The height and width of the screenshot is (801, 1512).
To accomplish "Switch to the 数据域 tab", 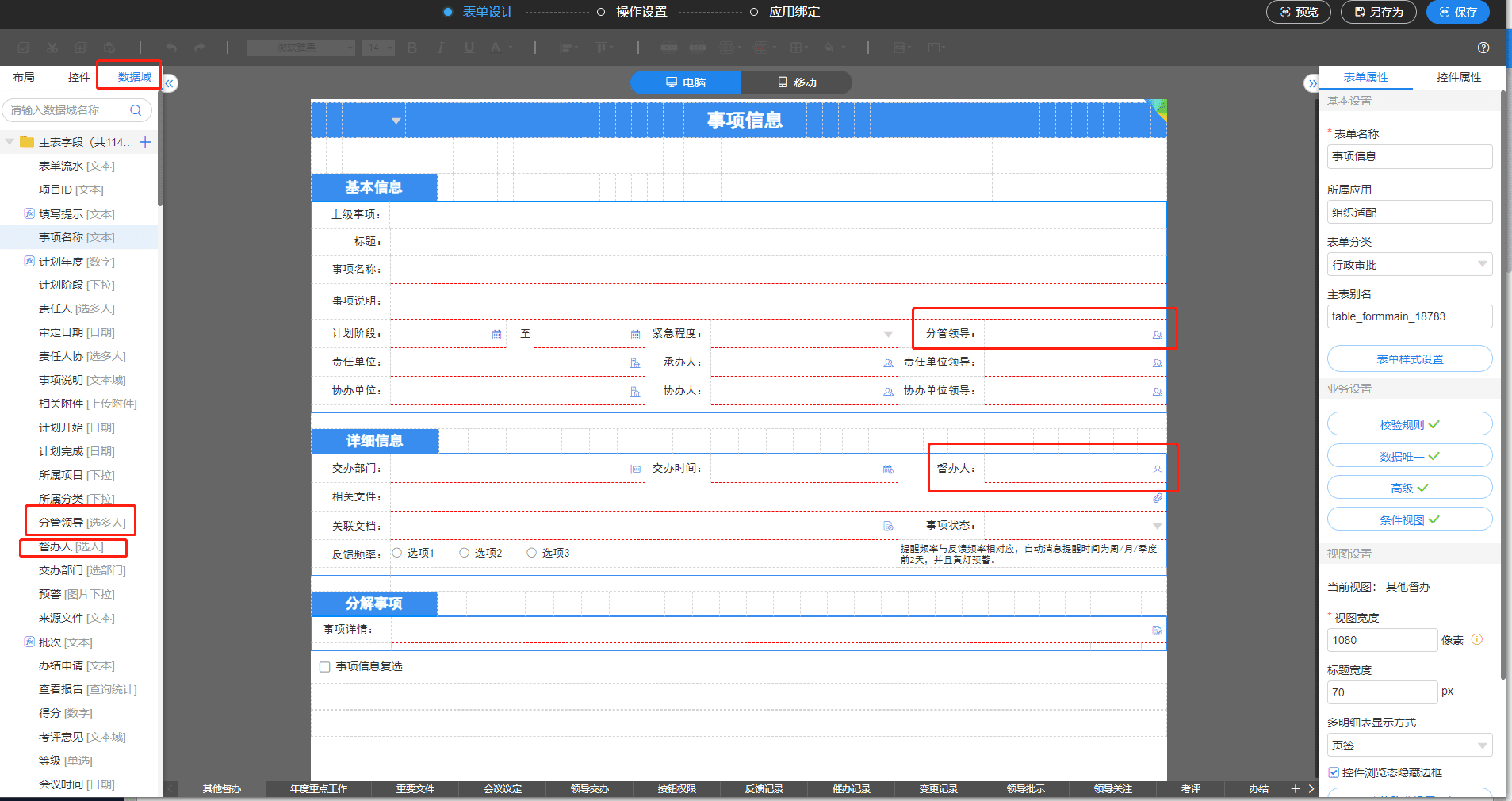I will tap(135, 77).
